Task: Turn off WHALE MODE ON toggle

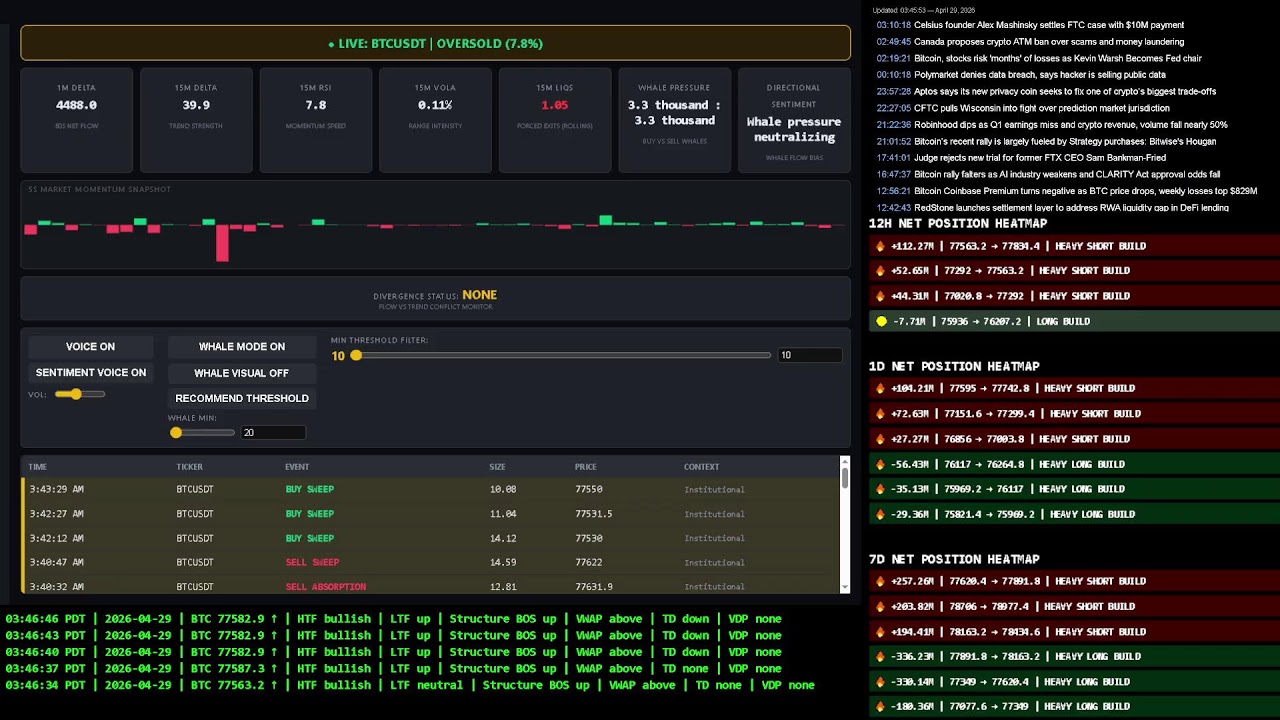Action: [242, 347]
